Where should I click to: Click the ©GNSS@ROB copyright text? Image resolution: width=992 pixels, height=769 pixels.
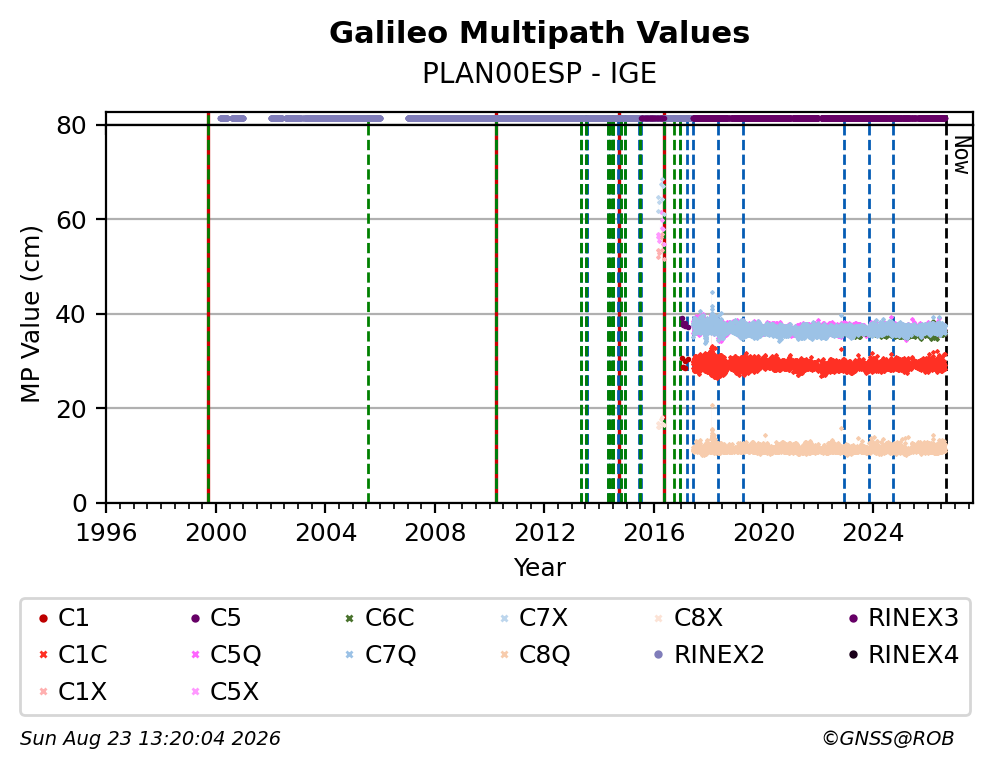(x=888, y=739)
